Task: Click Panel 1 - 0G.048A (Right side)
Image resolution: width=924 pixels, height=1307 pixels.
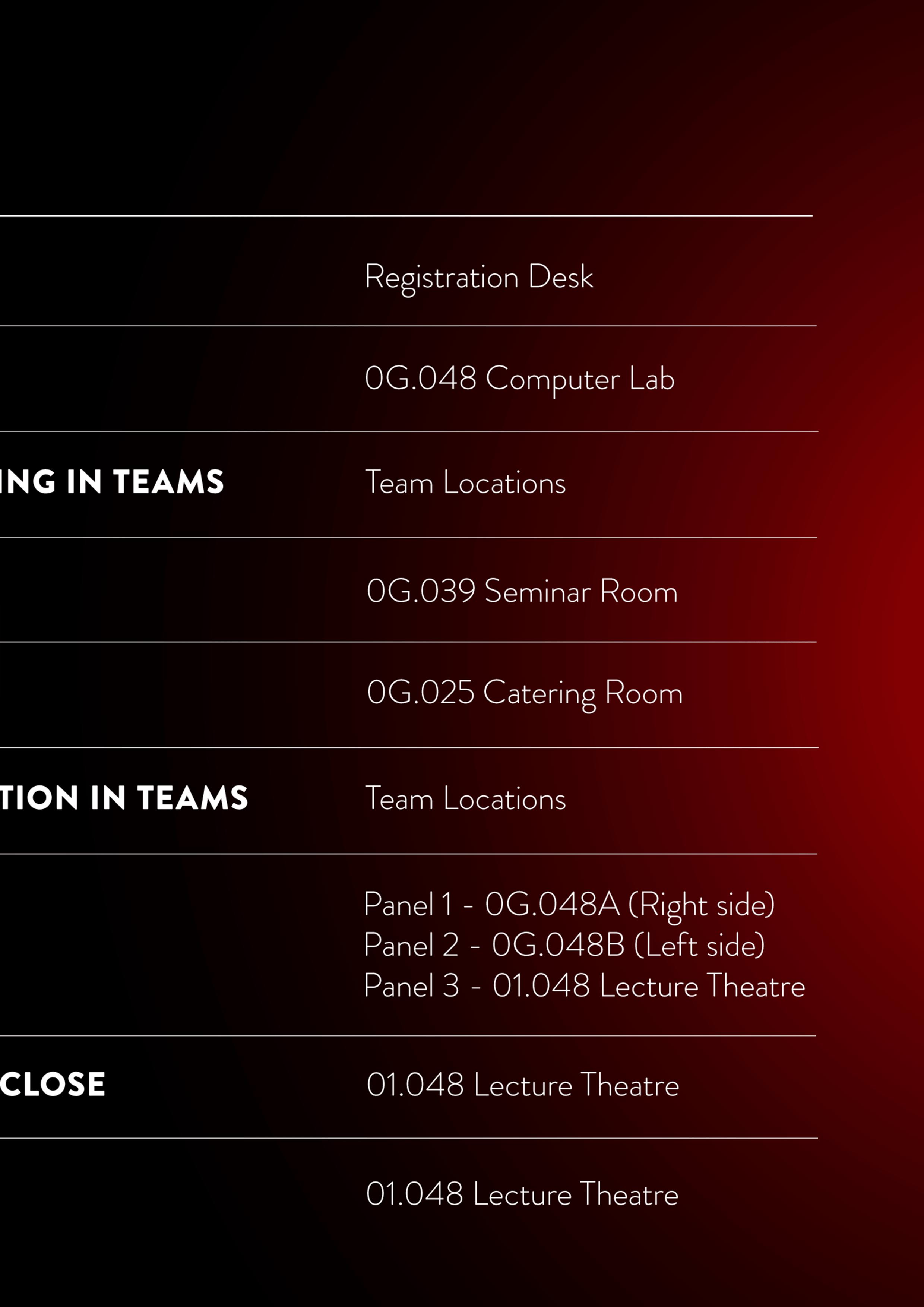Action: (x=569, y=905)
